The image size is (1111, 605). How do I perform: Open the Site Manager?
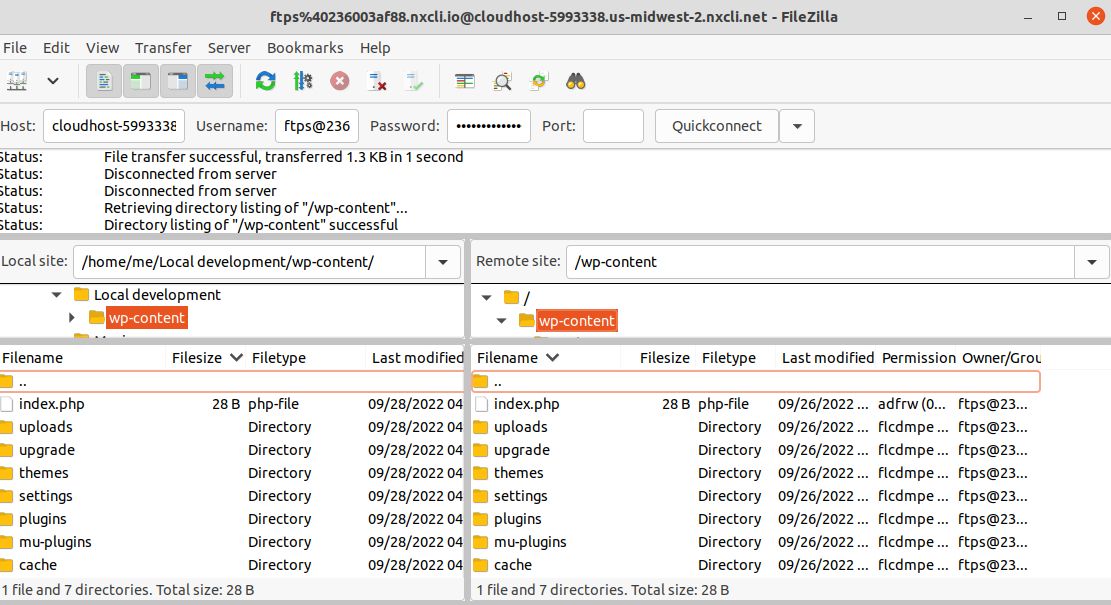(17, 80)
